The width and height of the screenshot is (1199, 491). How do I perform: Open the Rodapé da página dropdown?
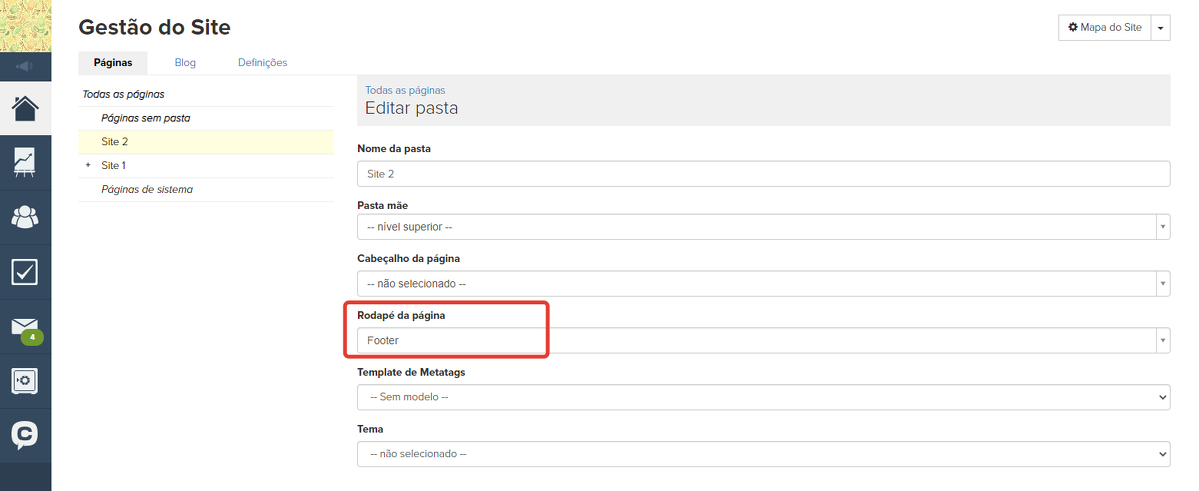[x=763, y=341]
